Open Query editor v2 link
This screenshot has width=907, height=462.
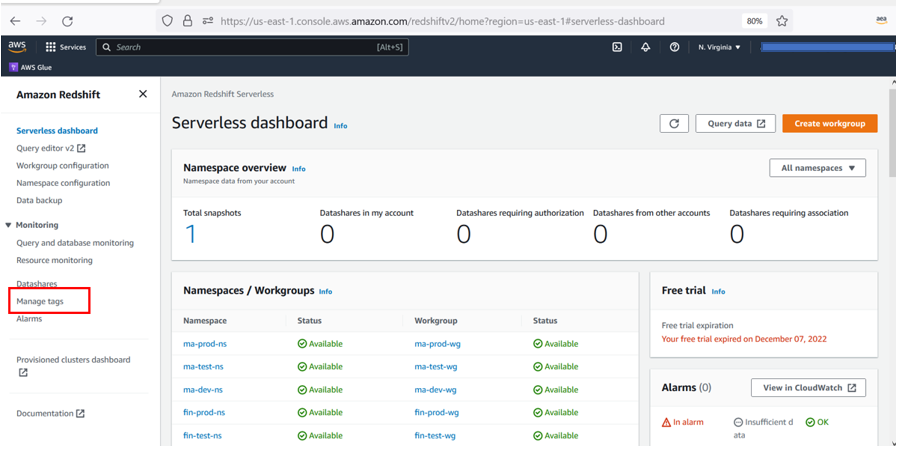pos(51,148)
